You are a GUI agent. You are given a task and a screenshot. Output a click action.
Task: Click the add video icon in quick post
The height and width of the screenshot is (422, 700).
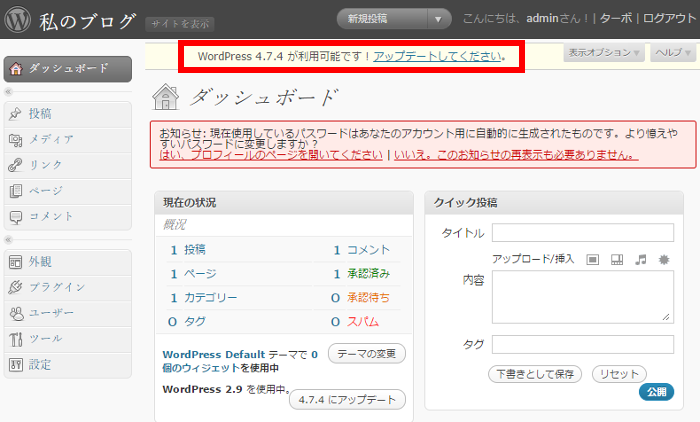(617, 259)
